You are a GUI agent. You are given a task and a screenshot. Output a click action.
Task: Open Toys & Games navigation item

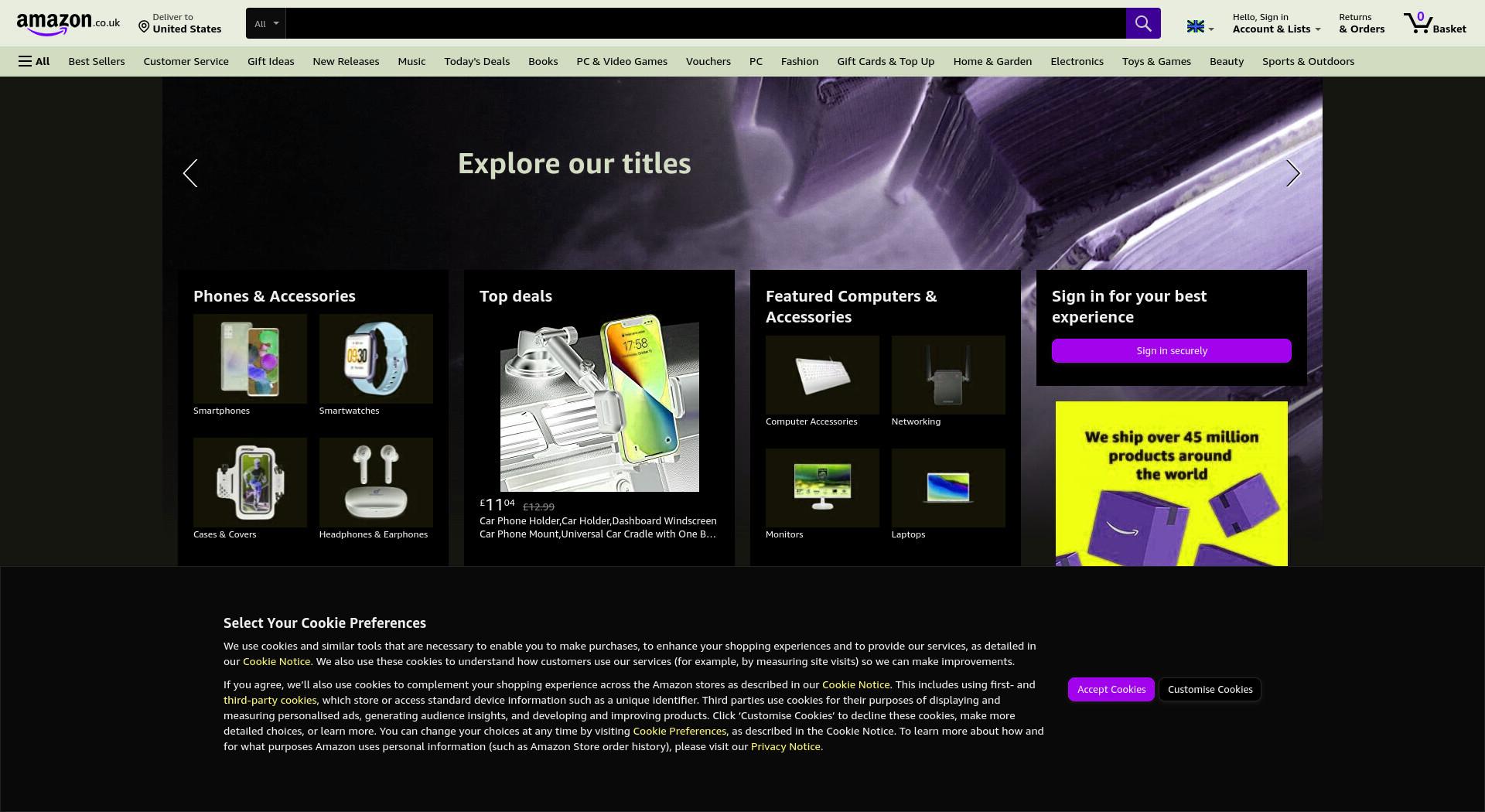pos(1156,61)
